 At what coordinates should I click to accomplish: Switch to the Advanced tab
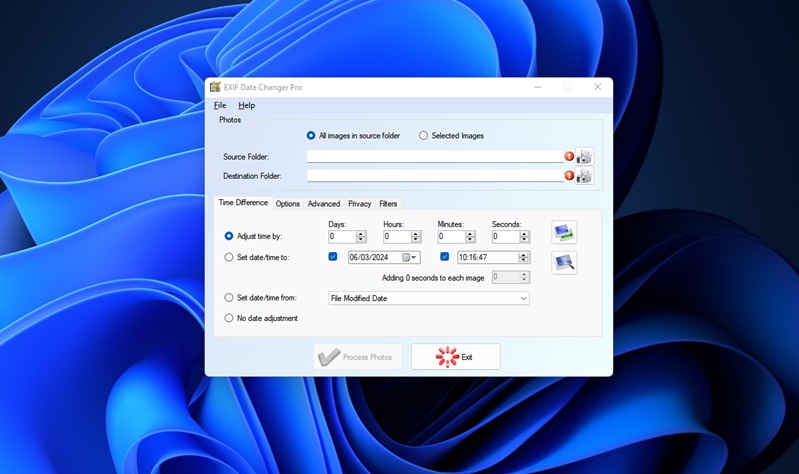pyautogui.click(x=324, y=203)
